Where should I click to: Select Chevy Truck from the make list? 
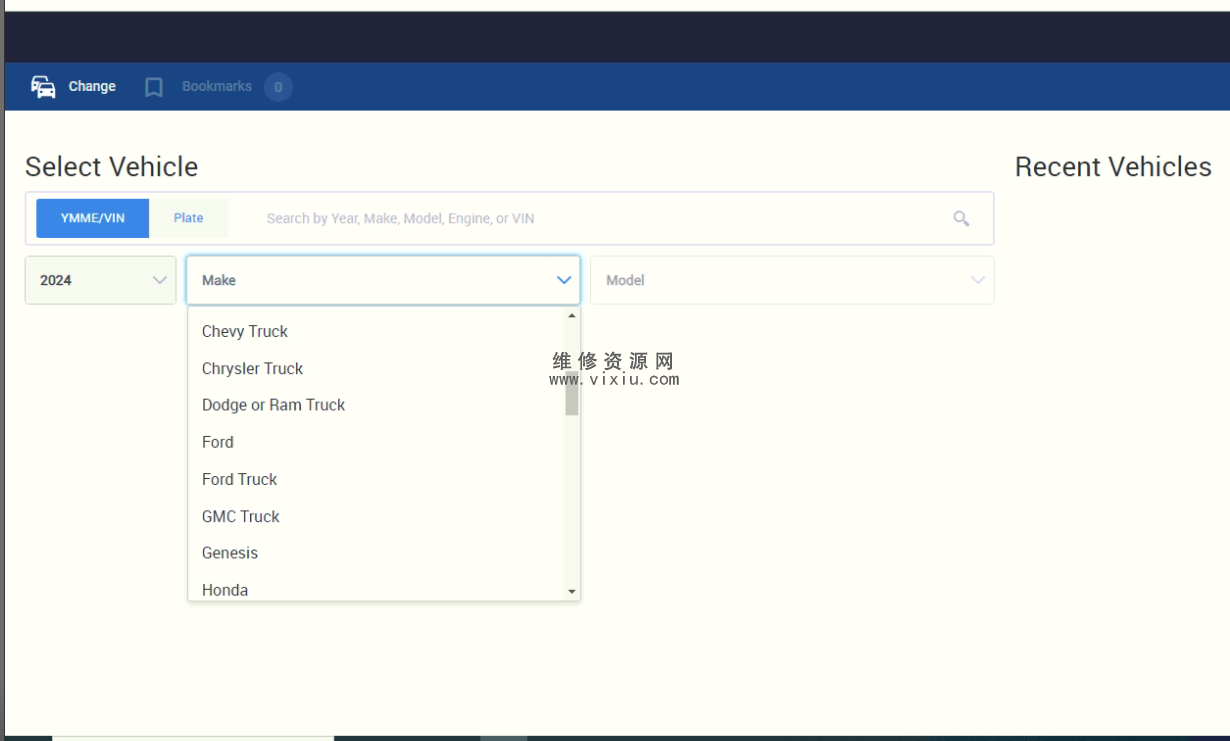[376, 331]
